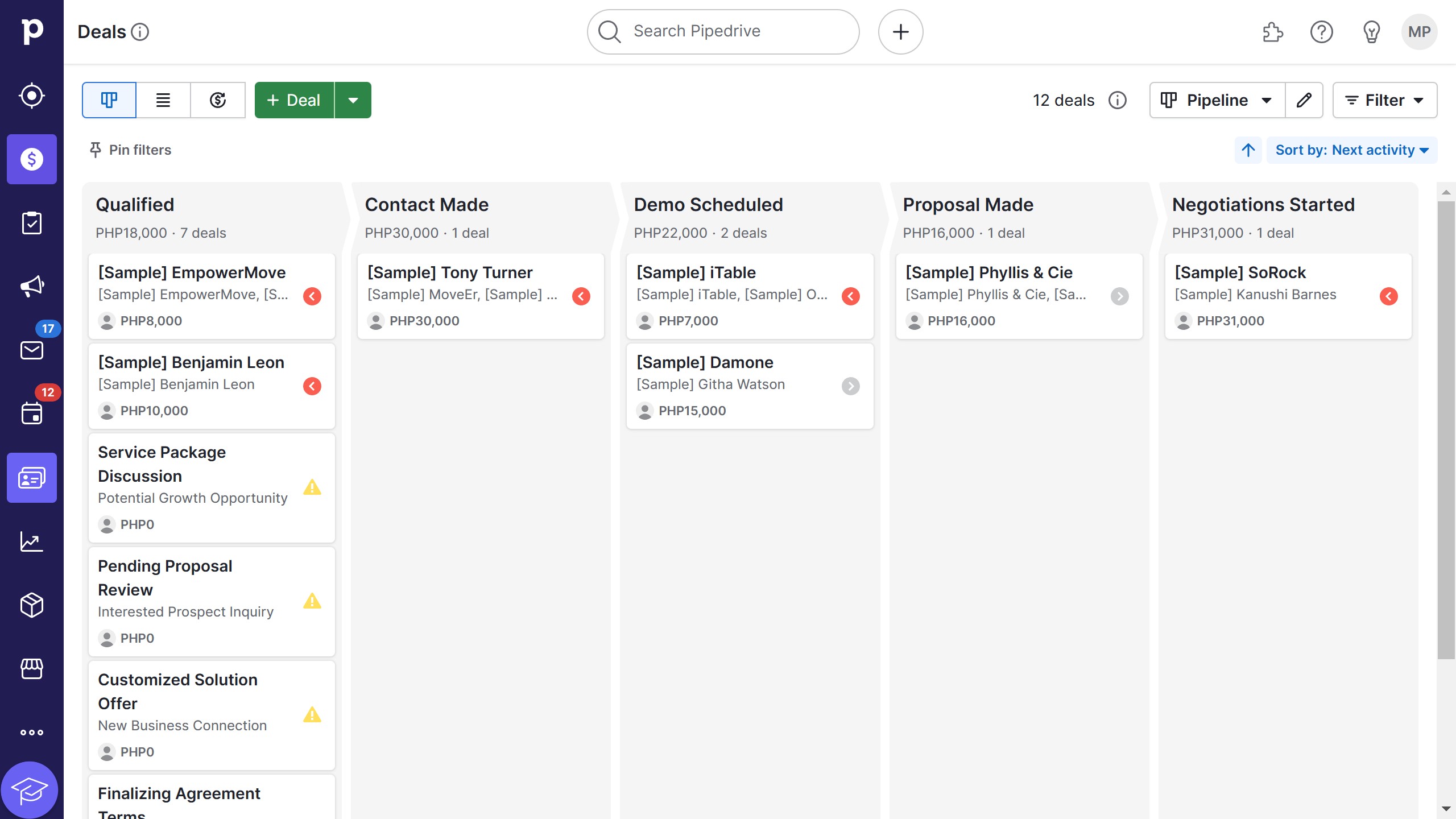Open the MP user profile avatar

pyautogui.click(x=1420, y=32)
